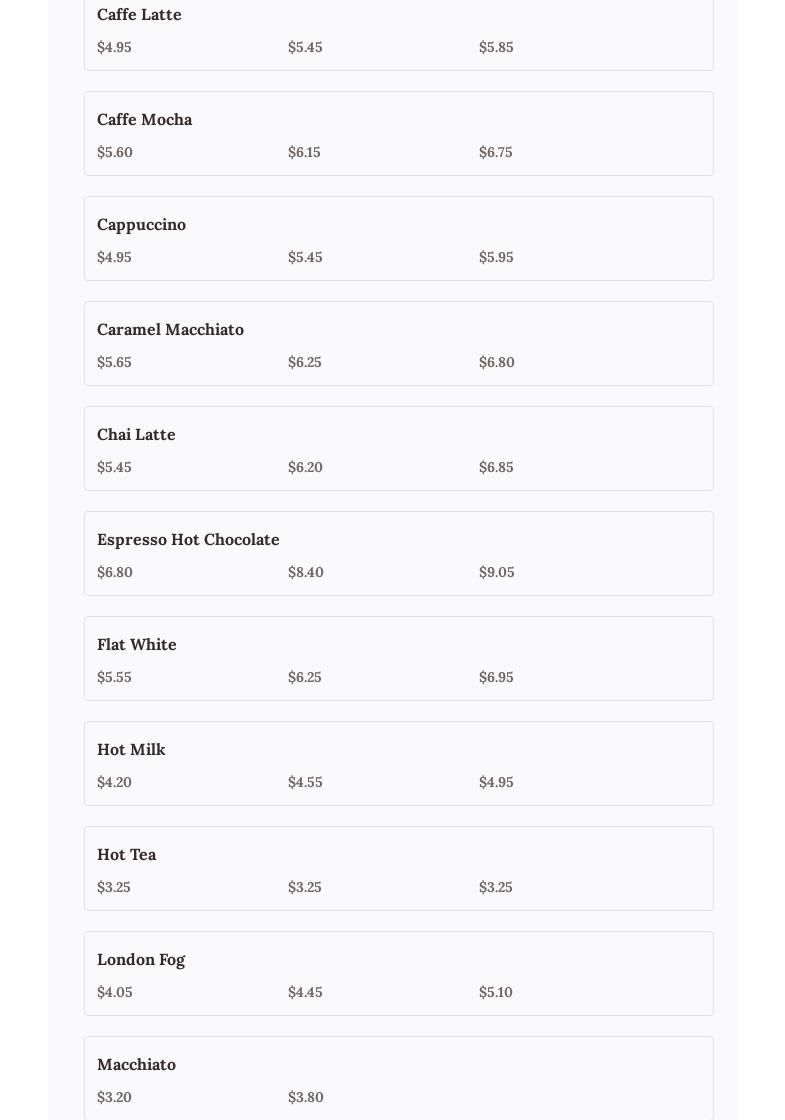Click the $6.95 Flat White price
This screenshot has height=1120, width=785.
[x=496, y=678]
